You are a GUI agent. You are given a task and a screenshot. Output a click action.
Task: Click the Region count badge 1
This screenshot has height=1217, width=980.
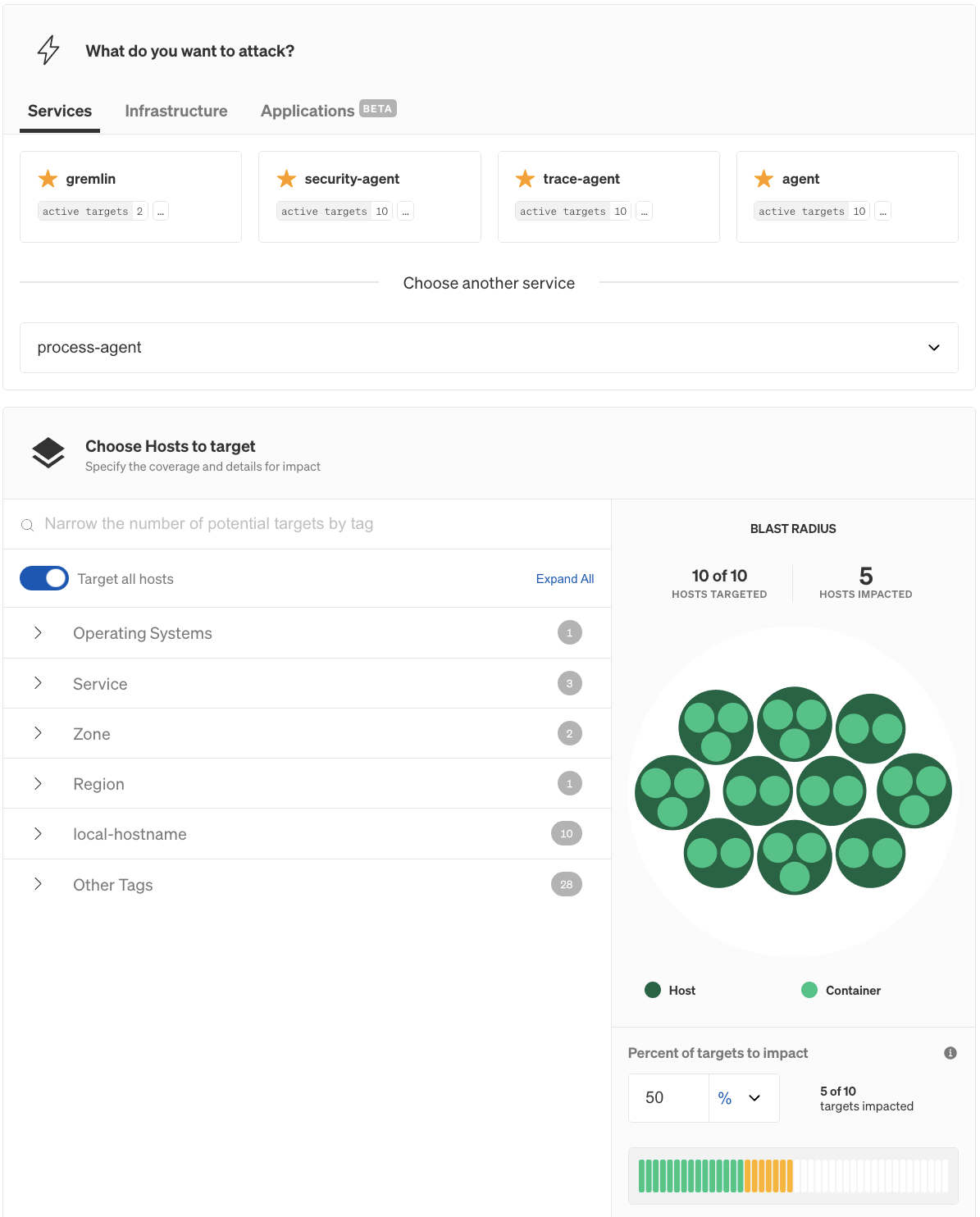pyautogui.click(x=569, y=784)
